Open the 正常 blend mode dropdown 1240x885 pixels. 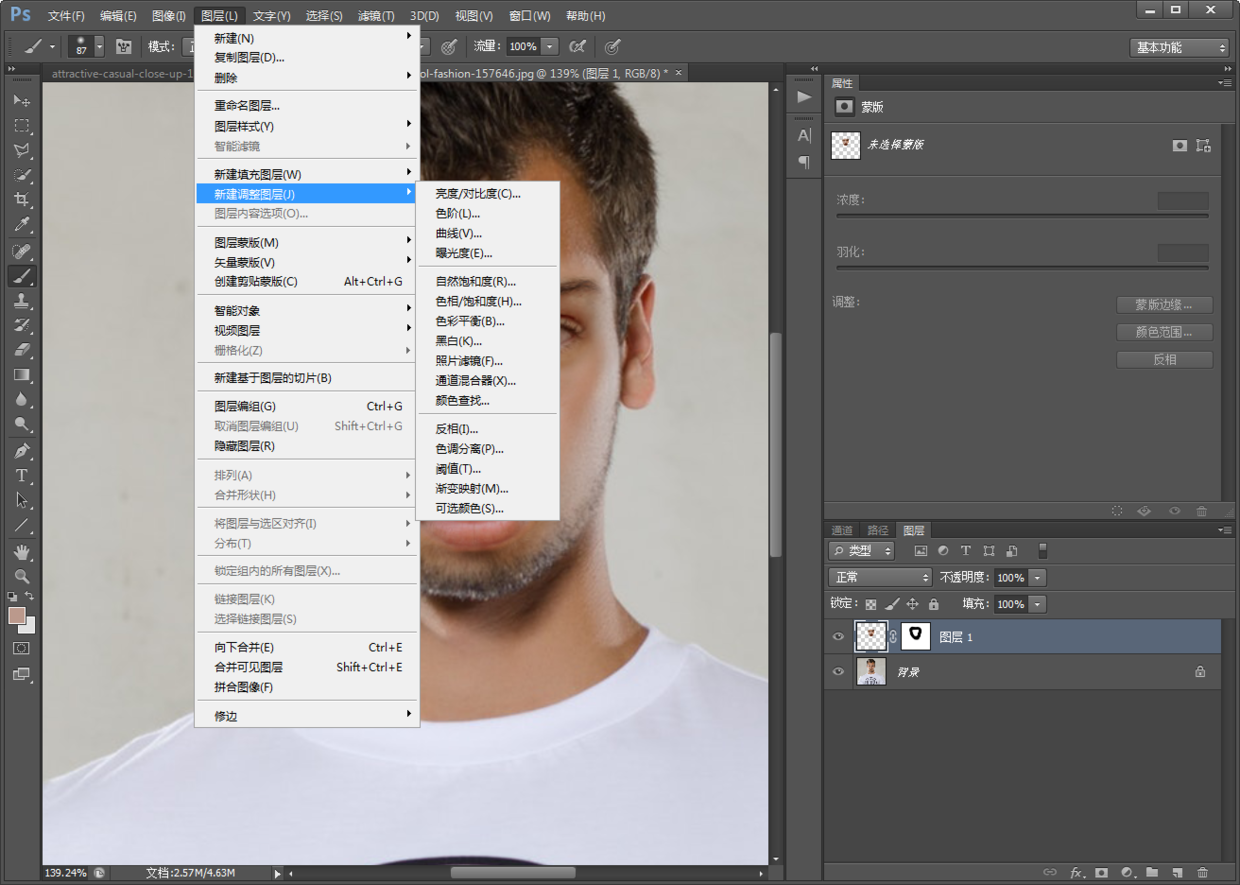pyautogui.click(x=880, y=577)
